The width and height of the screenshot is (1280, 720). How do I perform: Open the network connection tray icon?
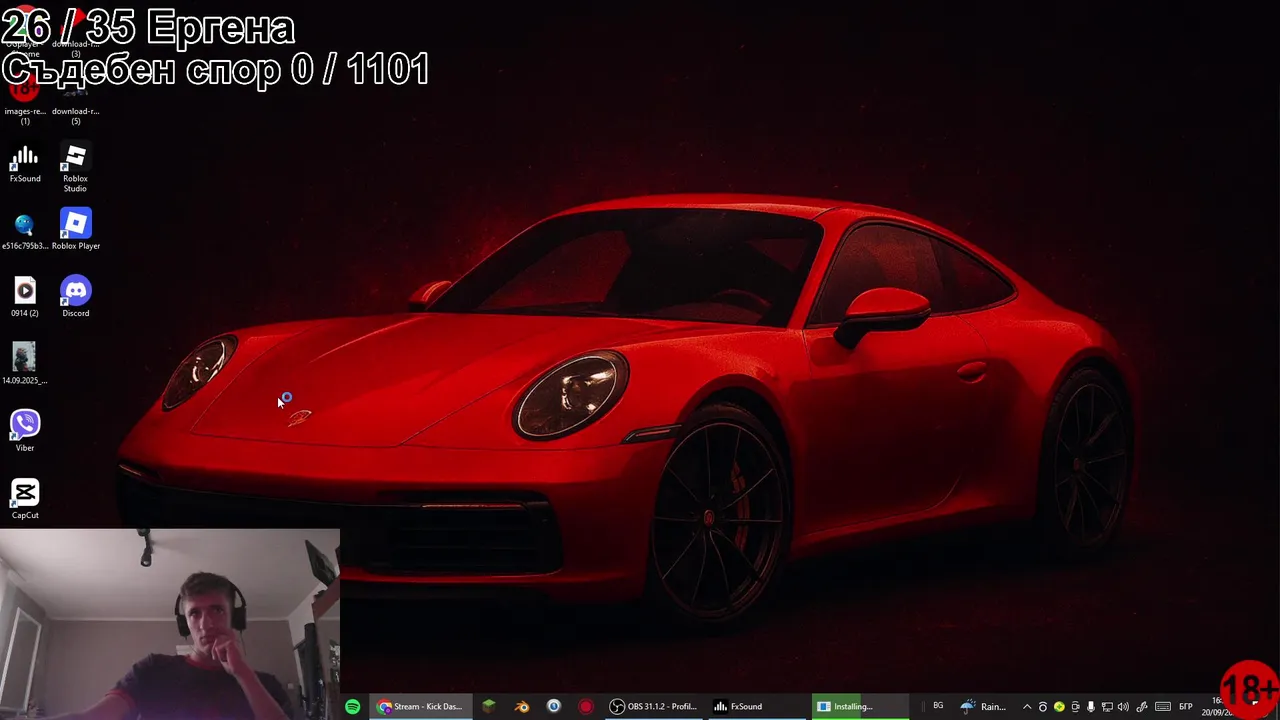point(1107,707)
